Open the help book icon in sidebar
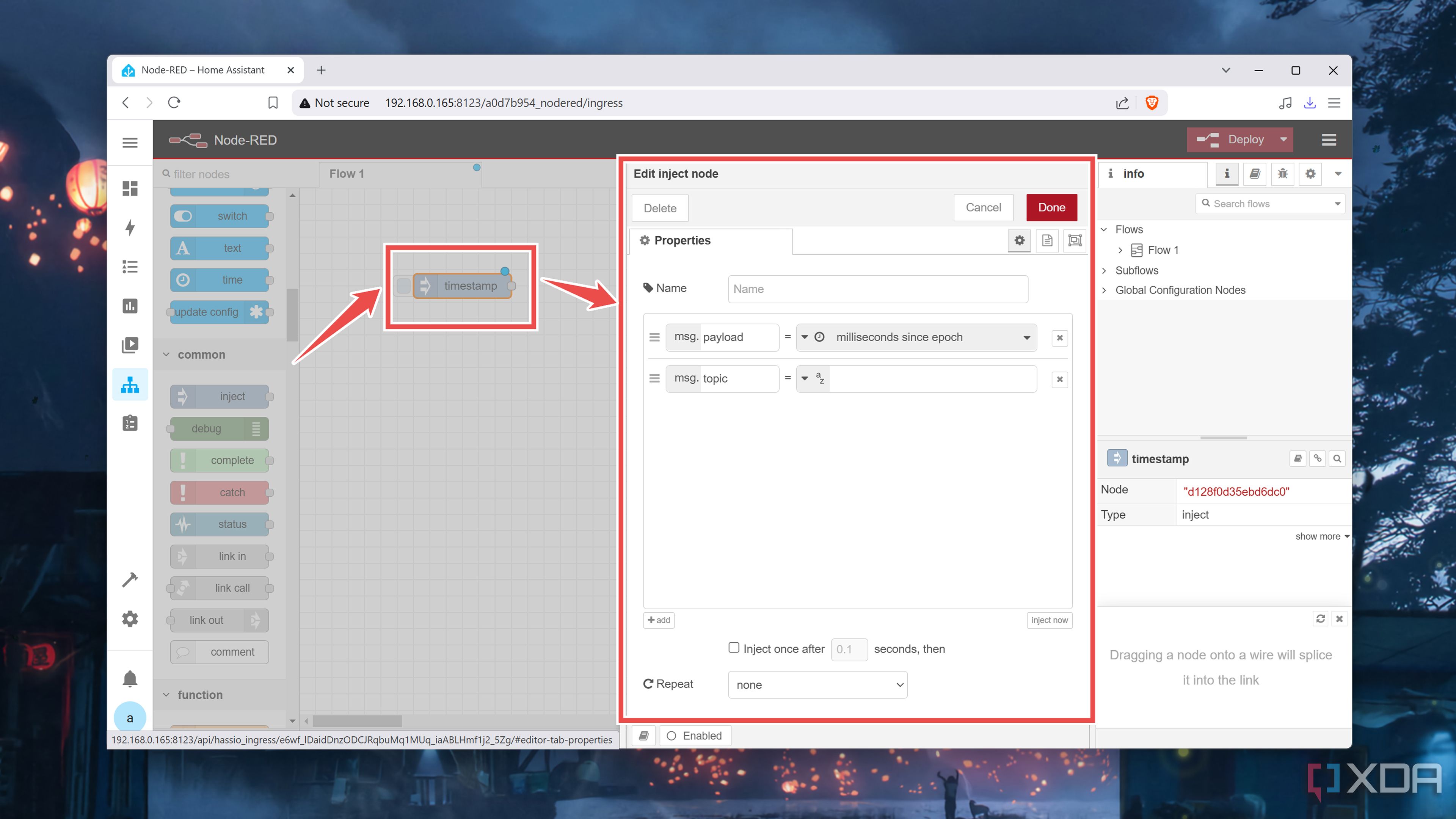 pyautogui.click(x=1254, y=174)
